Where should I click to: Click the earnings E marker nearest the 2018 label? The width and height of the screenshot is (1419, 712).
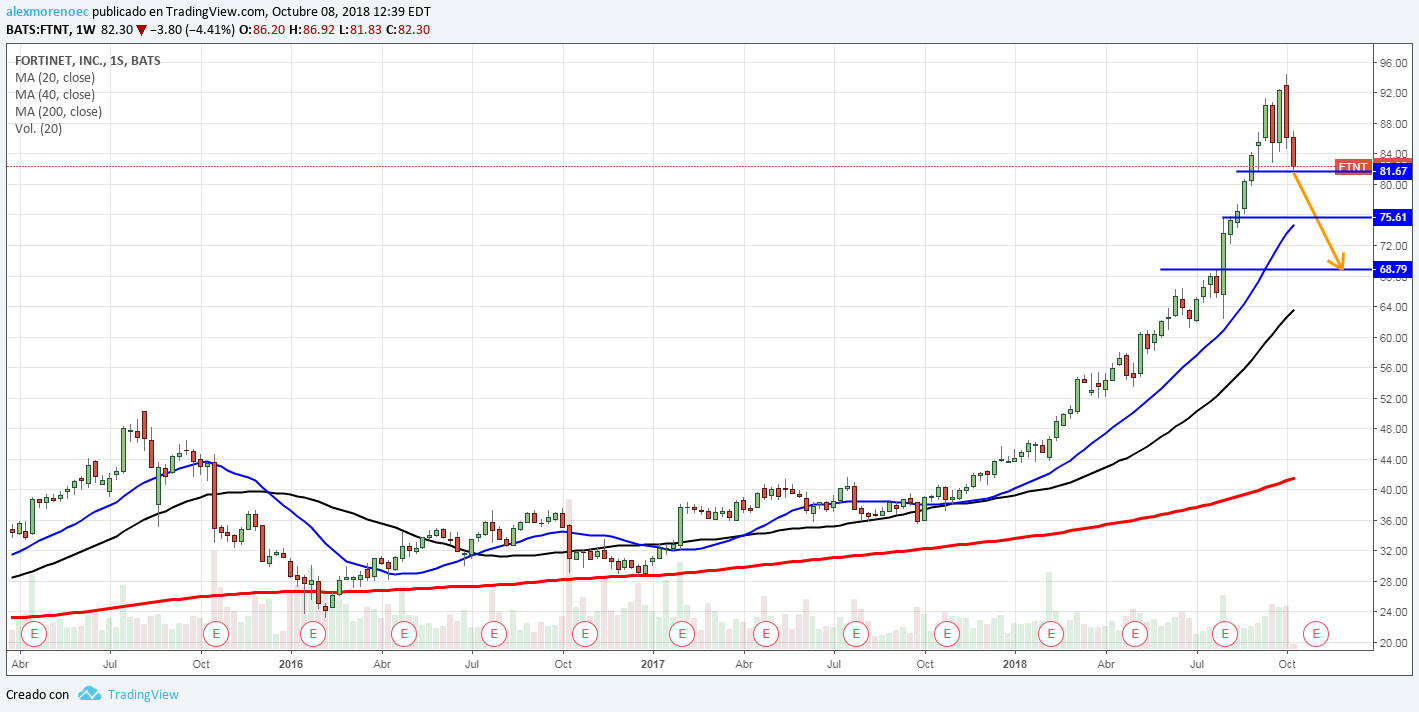(1050, 633)
